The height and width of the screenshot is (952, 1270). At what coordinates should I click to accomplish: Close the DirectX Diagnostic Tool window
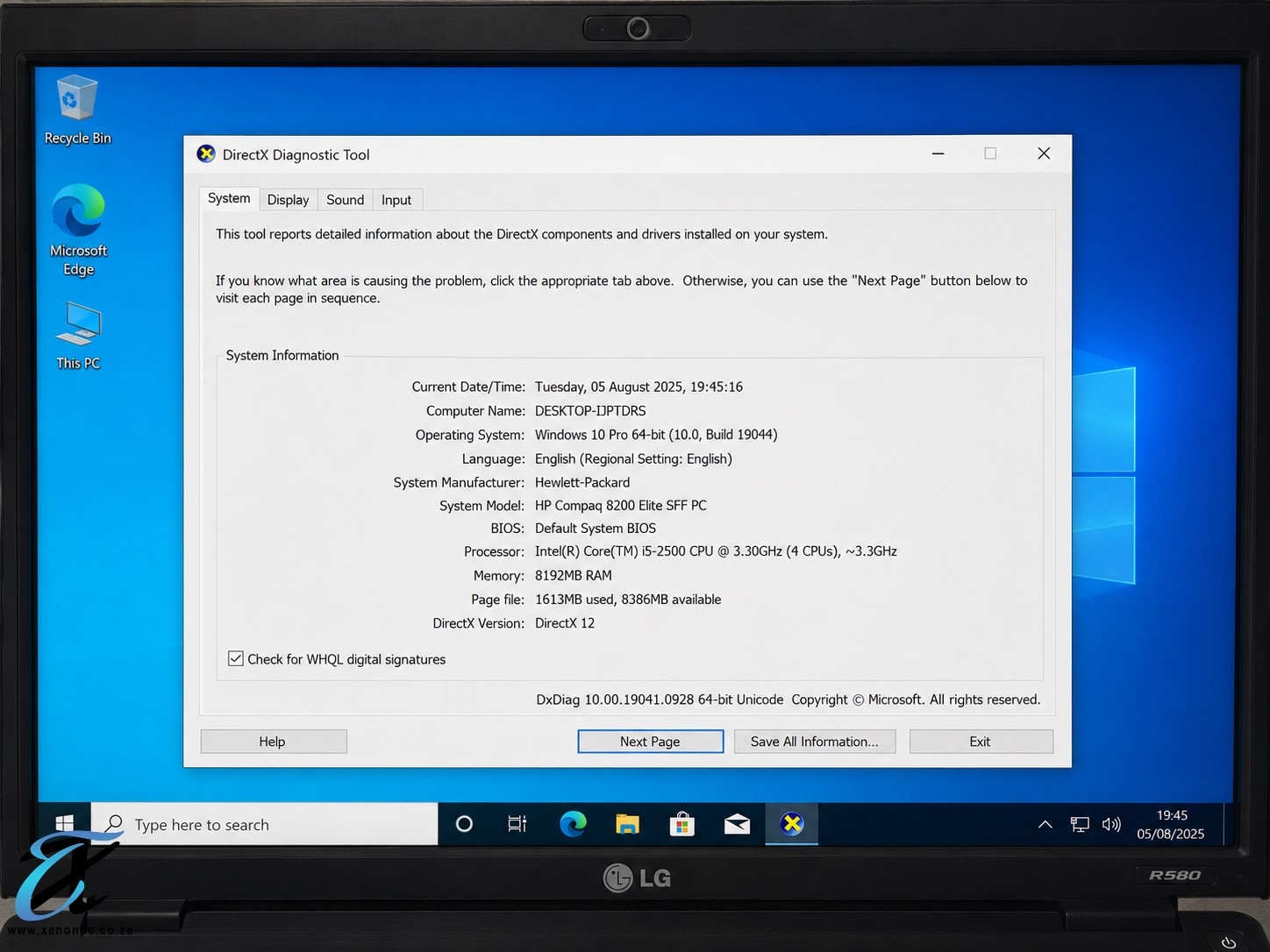tap(1044, 153)
